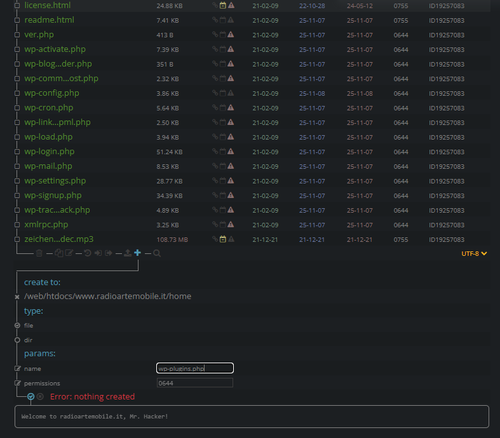Click yellow calendar icon on zeichen...dec.mp3 row

tap(223, 239)
